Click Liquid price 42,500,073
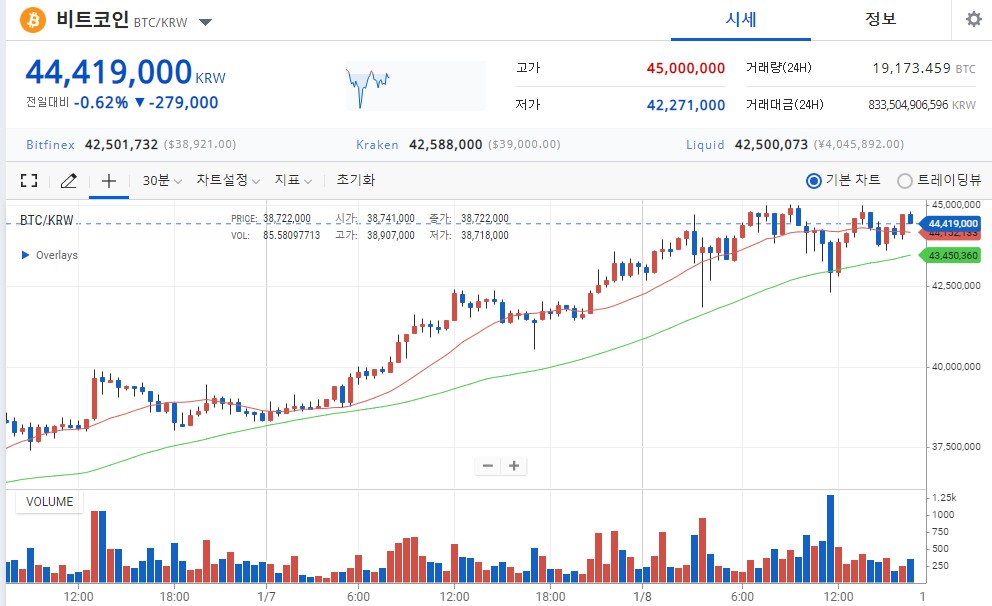Image resolution: width=992 pixels, height=606 pixels. 771,145
